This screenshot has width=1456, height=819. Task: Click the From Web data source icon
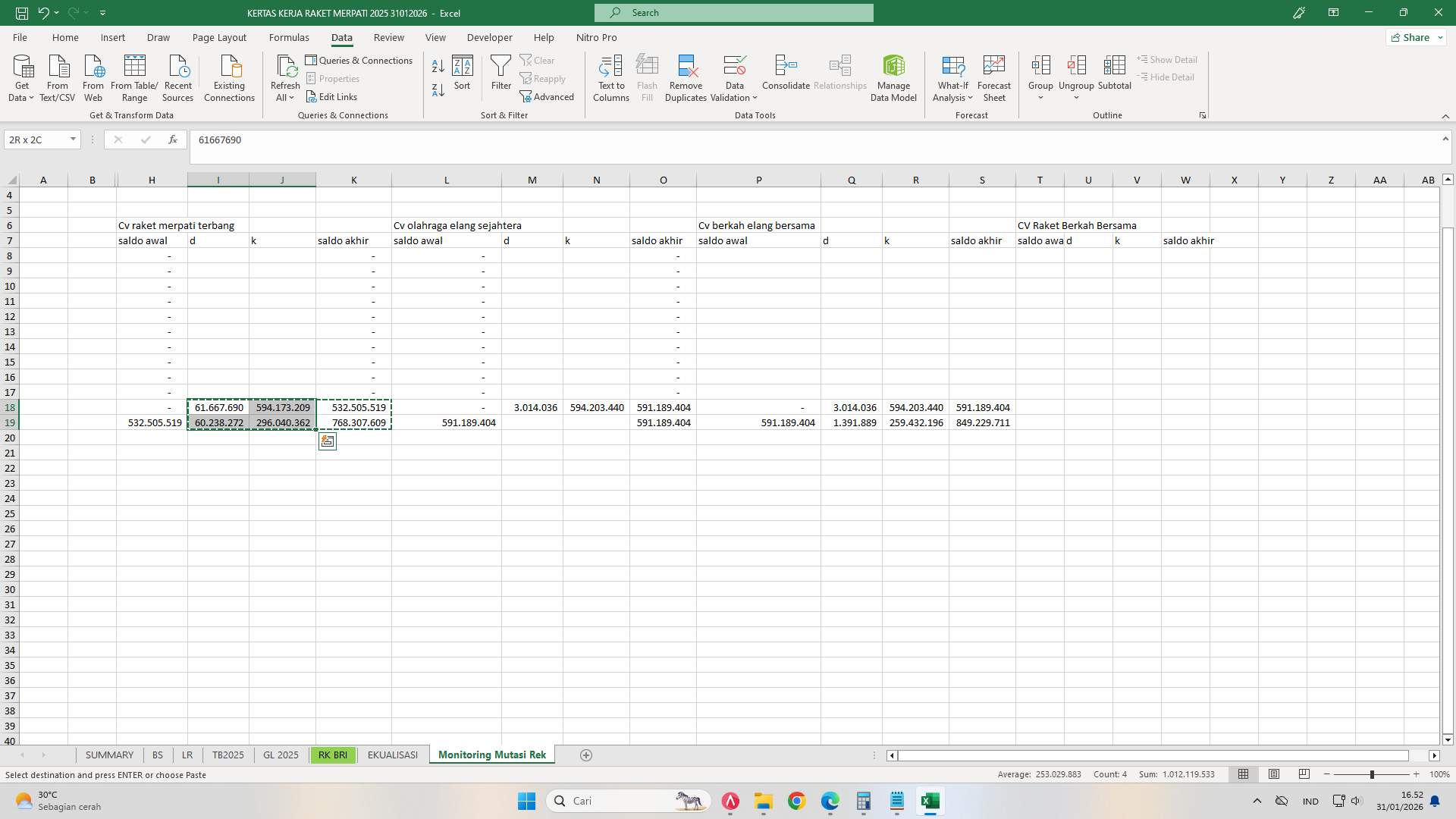[x=93, y=76]
